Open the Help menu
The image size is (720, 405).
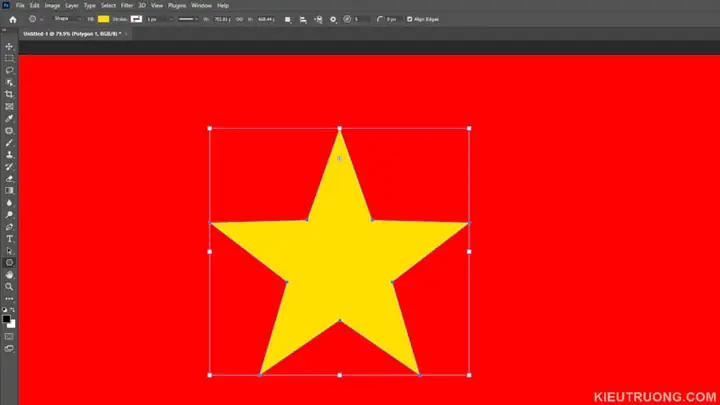223,6
